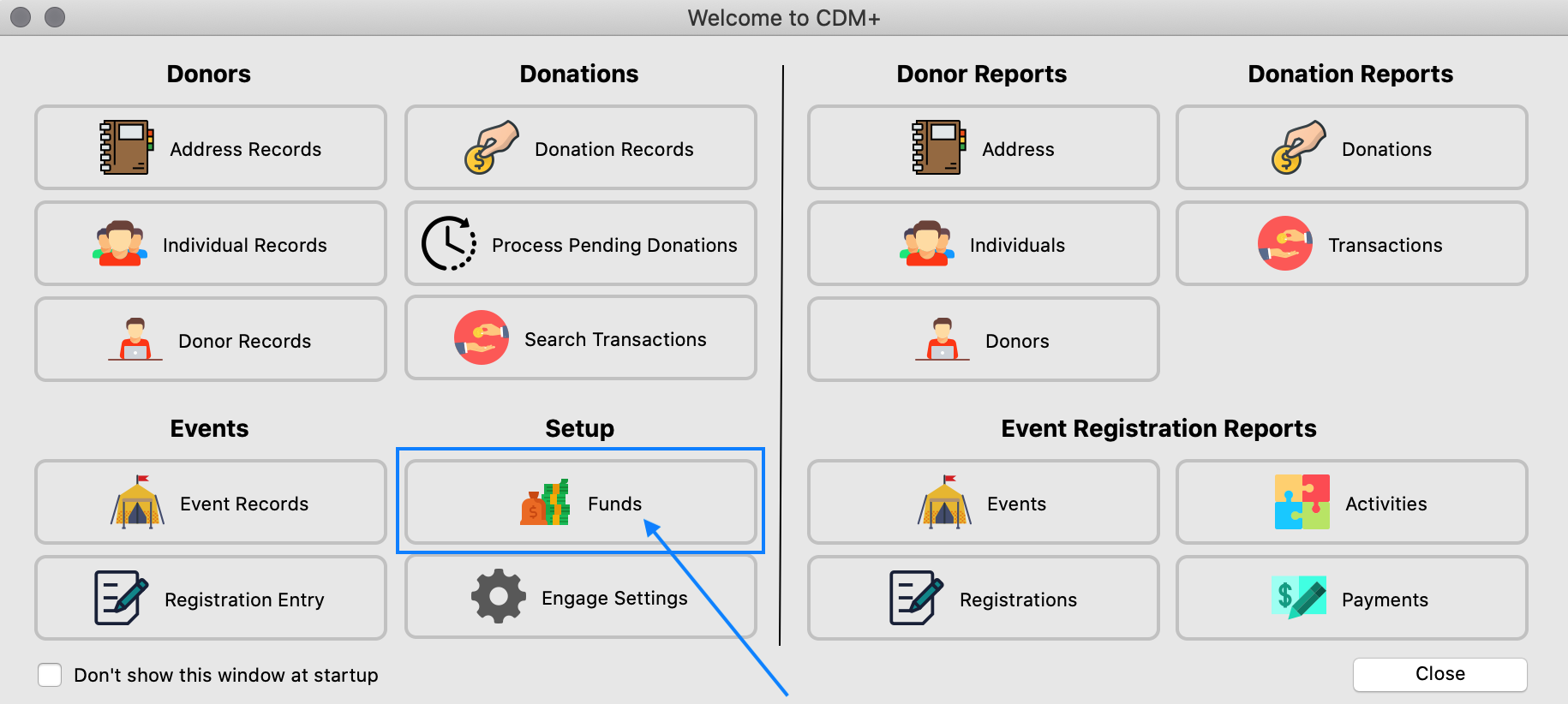The height and width of the screenshot is (704, 1568).
Task: Open the Engage Settings gear icon
Action: tap(499, 596)
